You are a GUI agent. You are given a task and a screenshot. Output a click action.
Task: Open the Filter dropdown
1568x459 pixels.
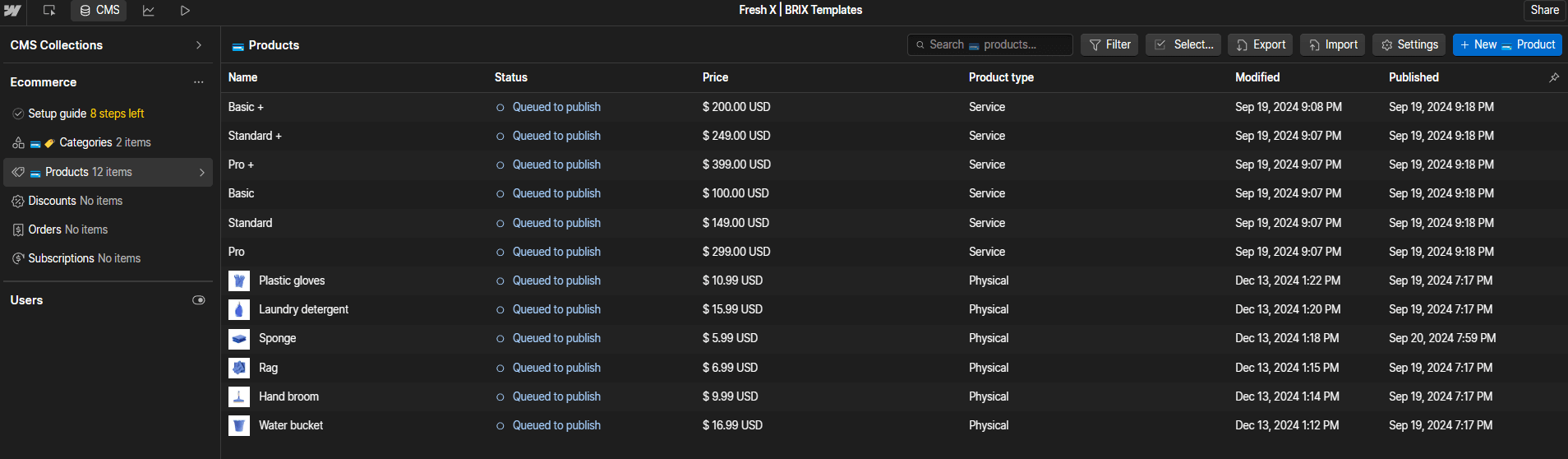tap(1109, 44)
